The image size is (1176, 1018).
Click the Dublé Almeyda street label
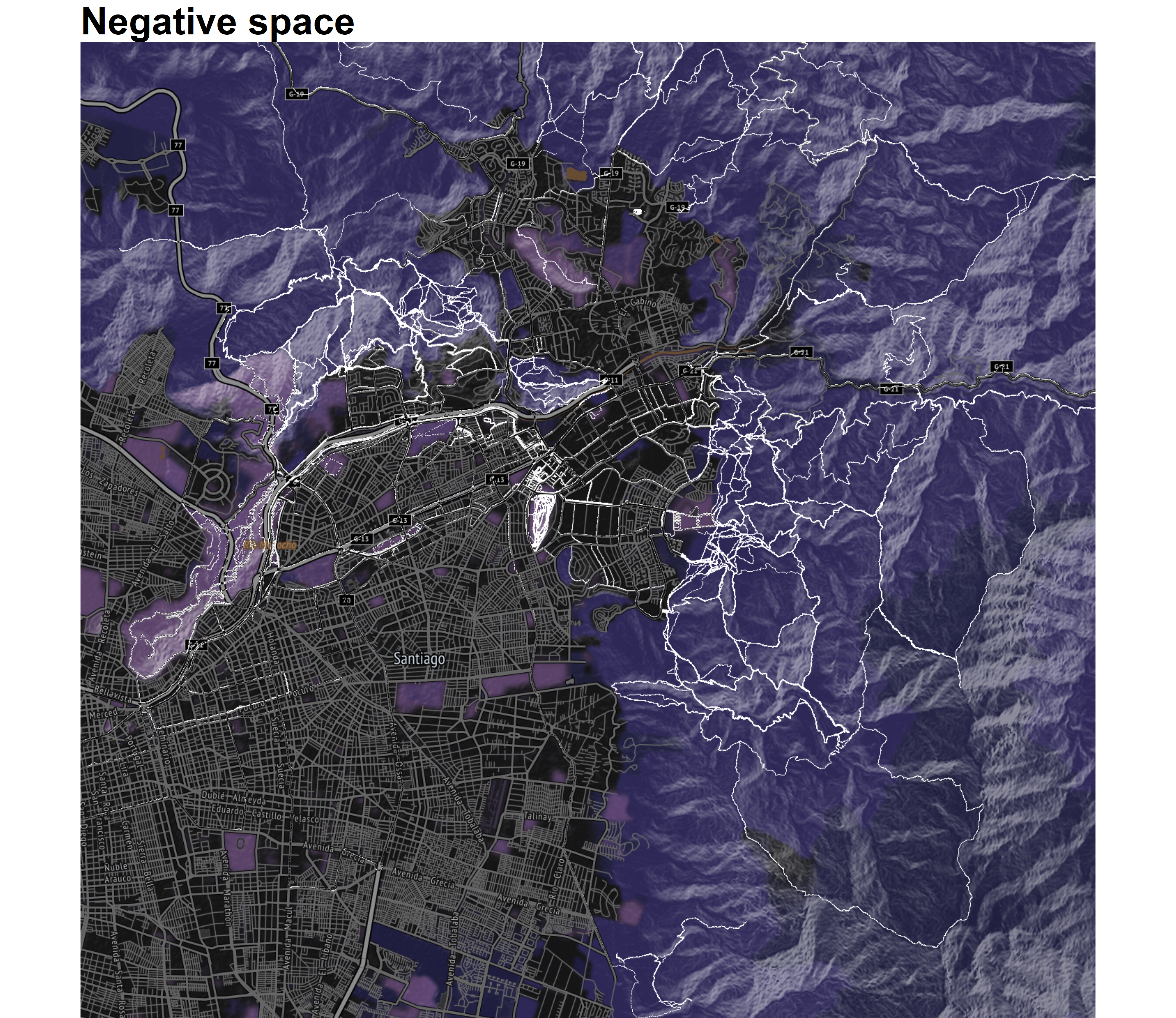point(233,798)
